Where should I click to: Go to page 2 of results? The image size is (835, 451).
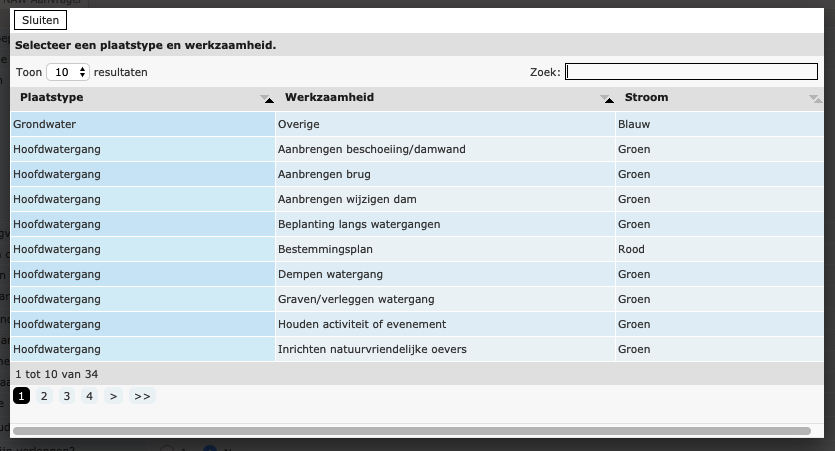44,397
